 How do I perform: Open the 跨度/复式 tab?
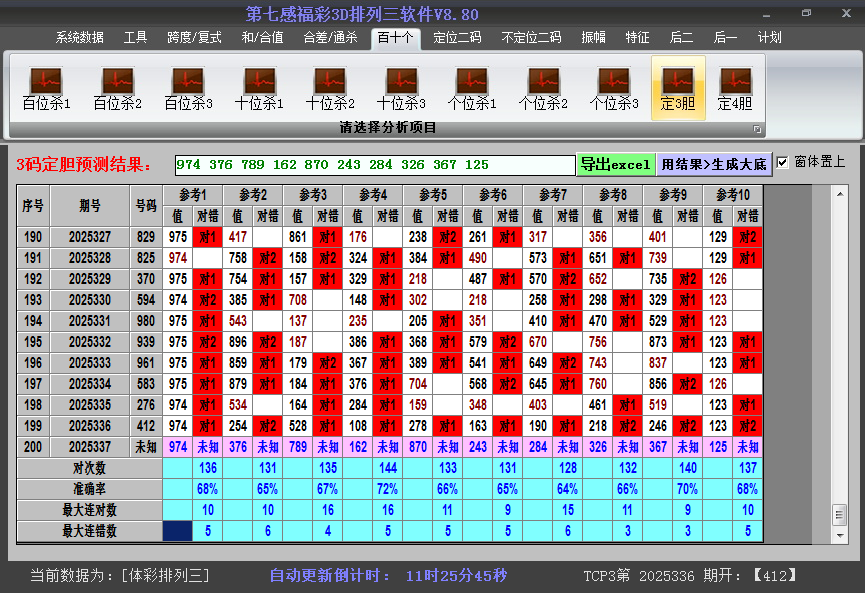pos(194,37)
